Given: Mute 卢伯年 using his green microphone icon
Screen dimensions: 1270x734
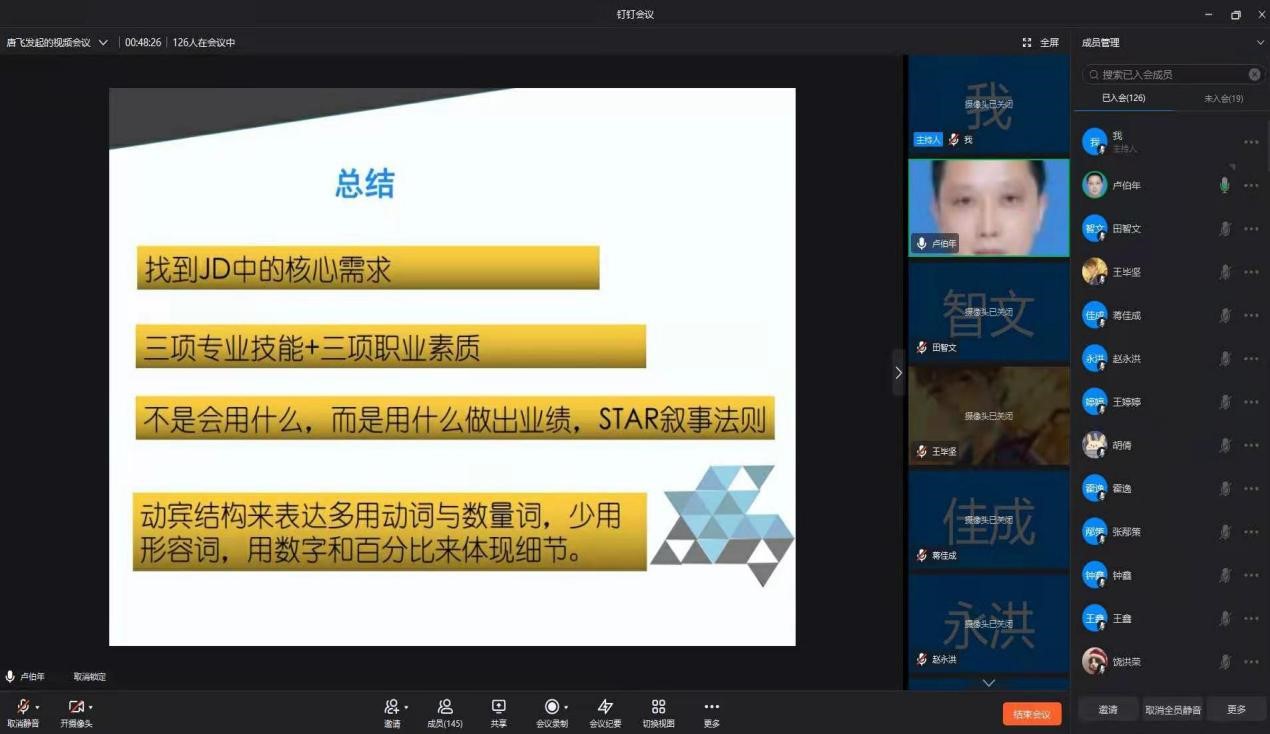Looking at the screenshot, I should [1224, 185].
